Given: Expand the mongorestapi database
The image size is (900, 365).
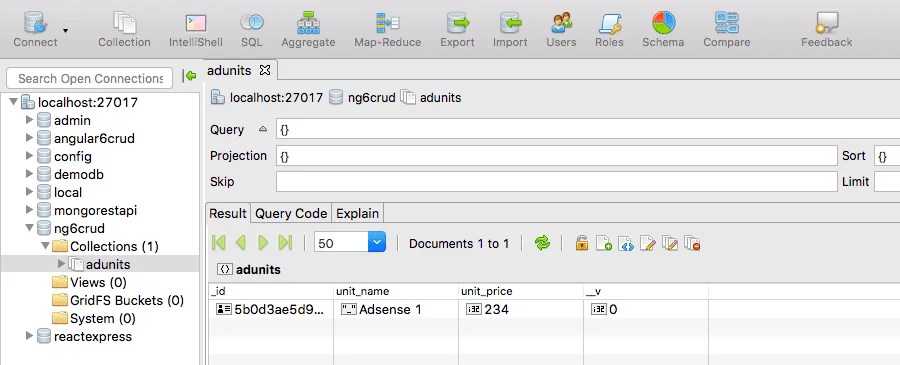Looking at the screenshot, I should click(x=29, y=210).
